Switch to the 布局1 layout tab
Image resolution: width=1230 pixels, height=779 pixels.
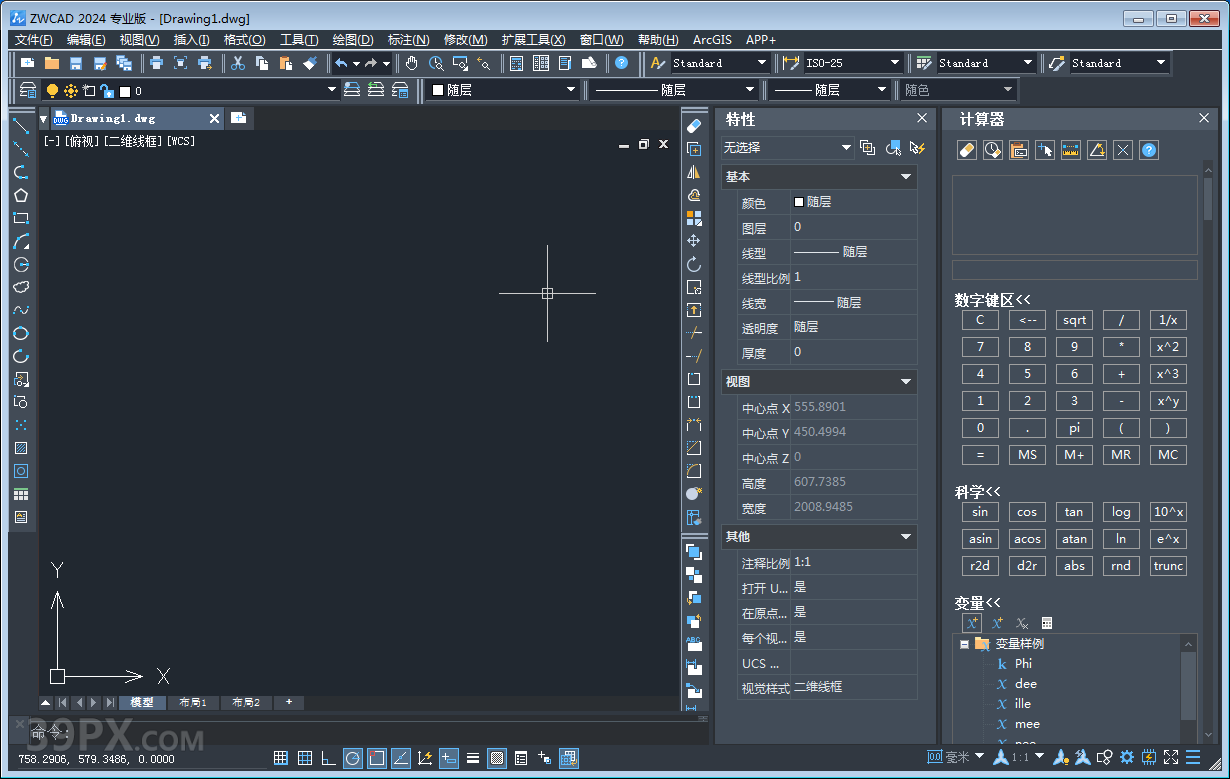(x=193, y=703)
